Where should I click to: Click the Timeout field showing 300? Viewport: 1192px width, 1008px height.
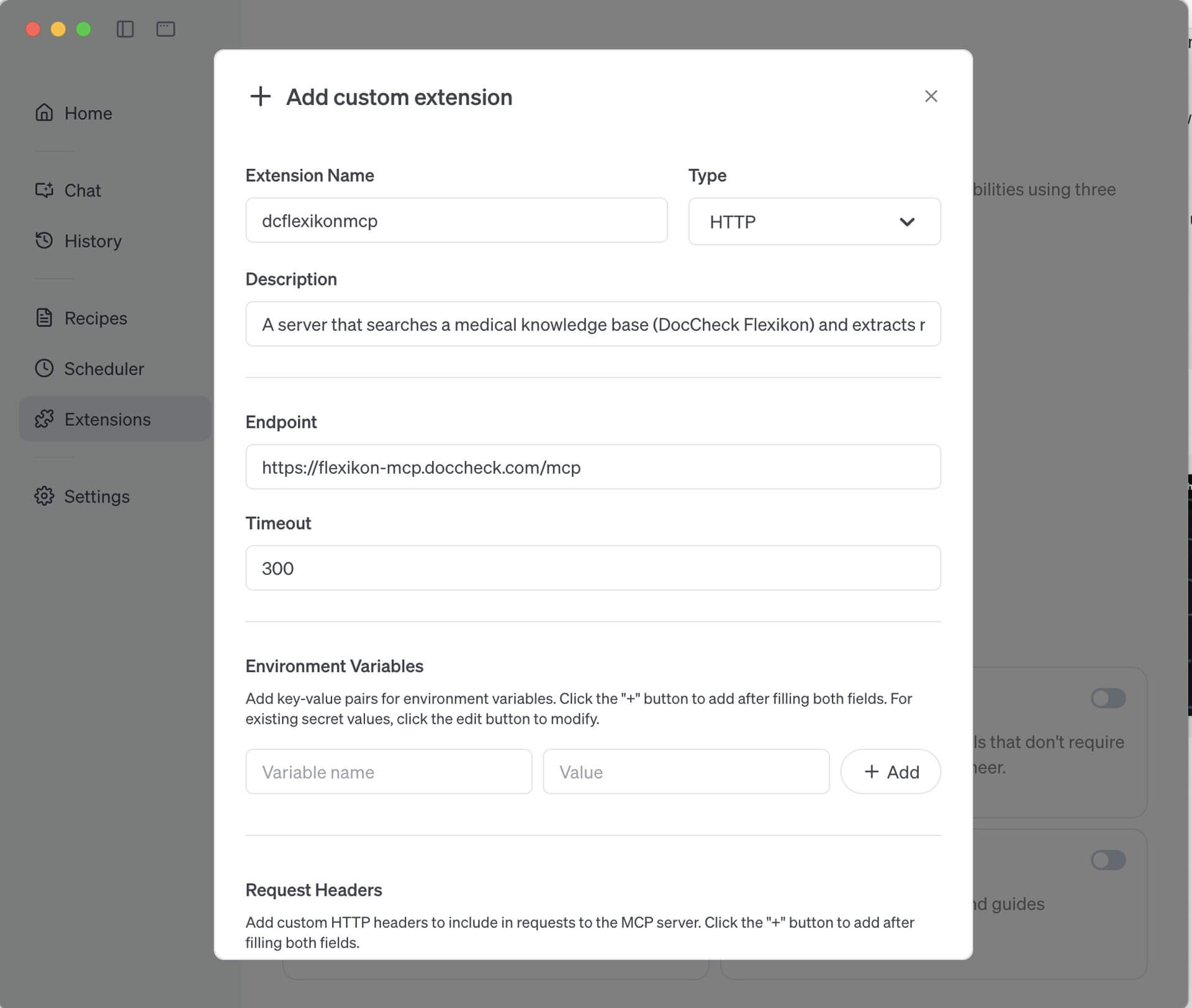point(593,567)
